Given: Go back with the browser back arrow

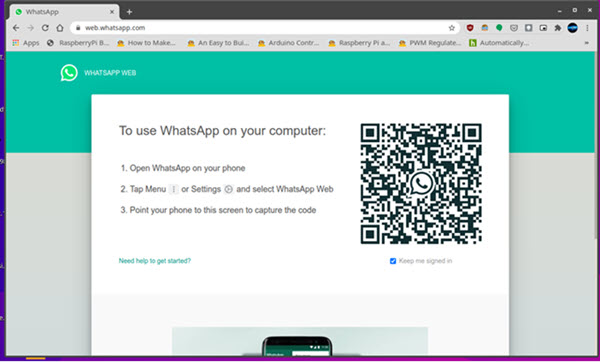Looking at the screenshot, I should 16,28.
